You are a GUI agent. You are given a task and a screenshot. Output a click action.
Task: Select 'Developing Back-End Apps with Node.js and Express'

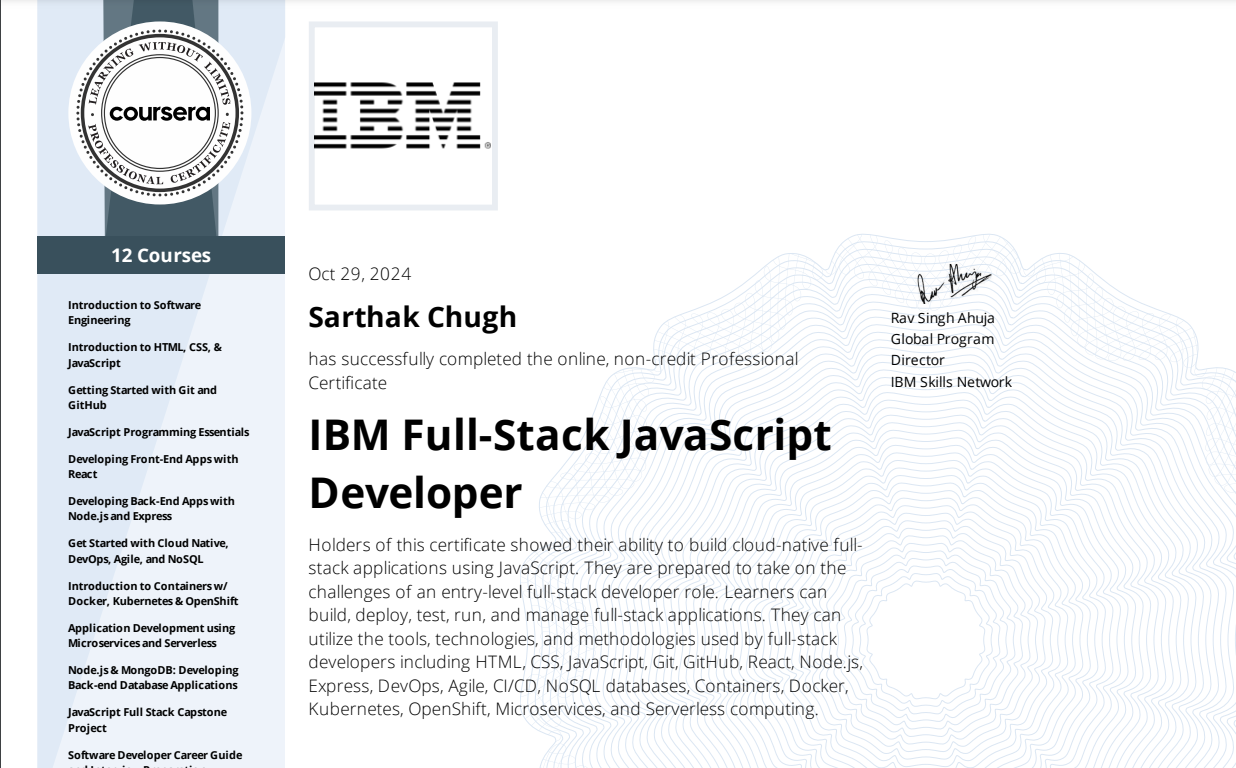pyautogui.click(x=151, y=508)
